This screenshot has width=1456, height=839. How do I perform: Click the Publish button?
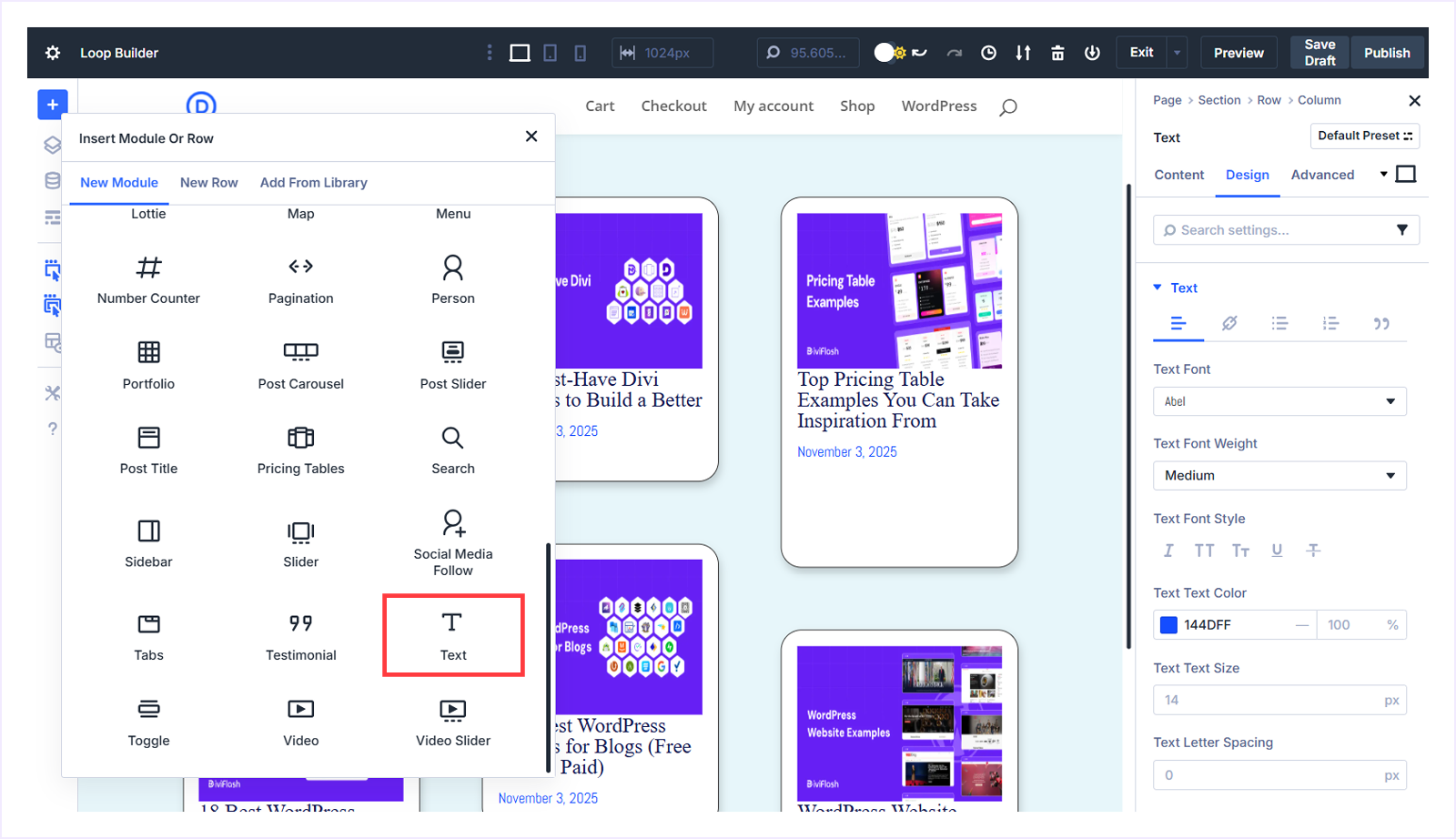point(1386,52)
